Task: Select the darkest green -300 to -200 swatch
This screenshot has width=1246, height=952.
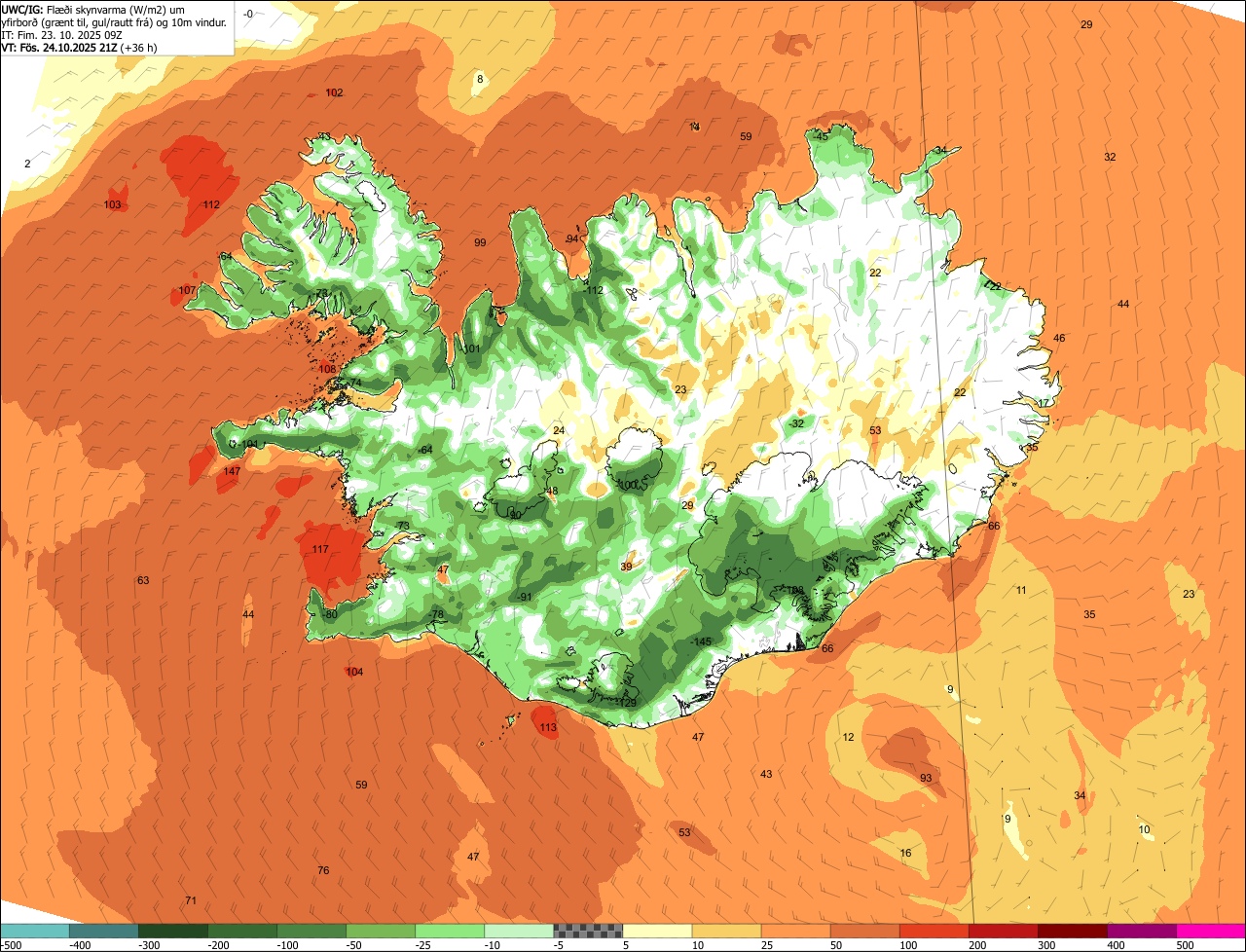Action: click(x=173, y=931)
